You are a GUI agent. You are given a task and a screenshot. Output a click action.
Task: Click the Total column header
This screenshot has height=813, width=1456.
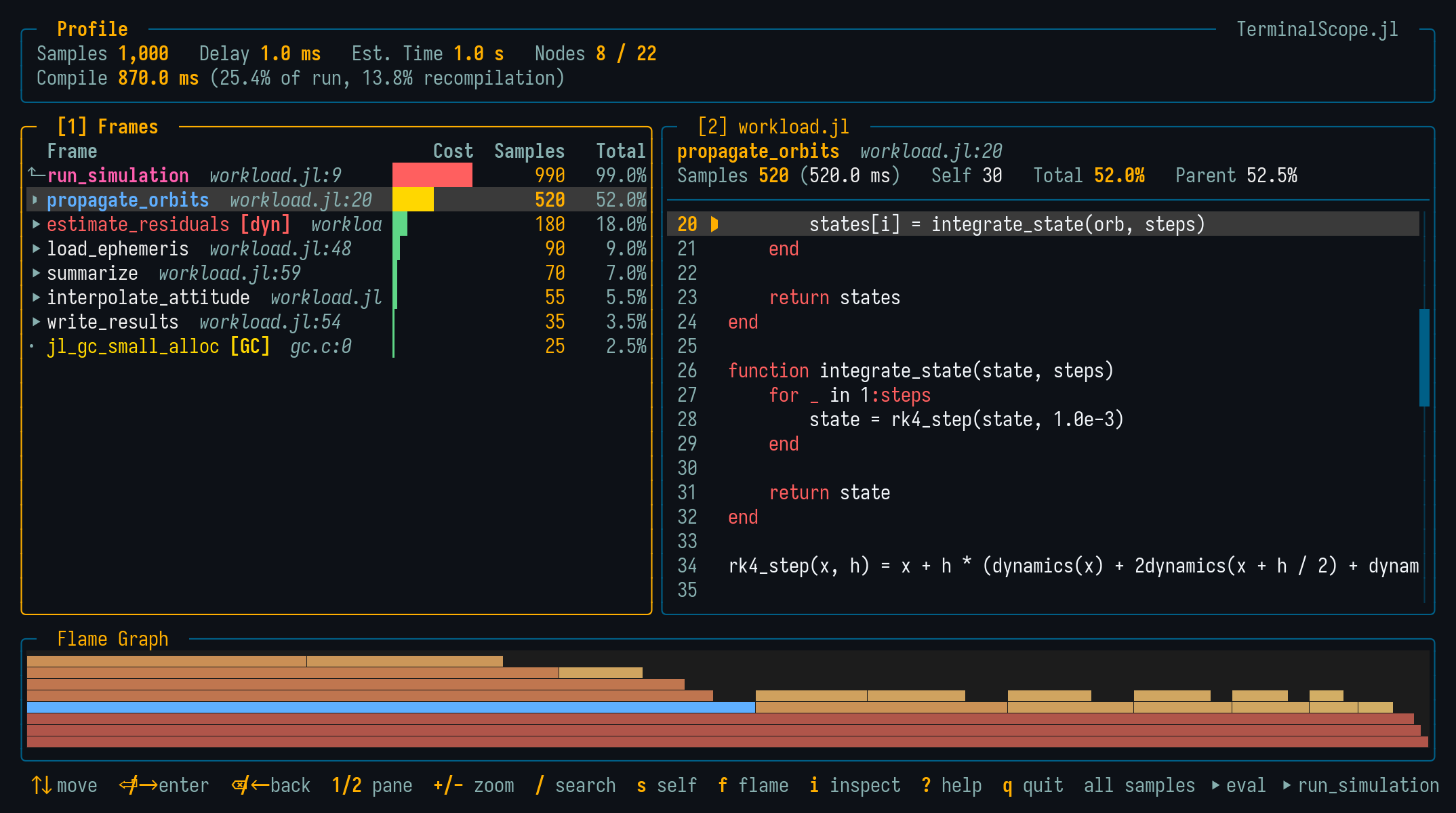[621, 151]
